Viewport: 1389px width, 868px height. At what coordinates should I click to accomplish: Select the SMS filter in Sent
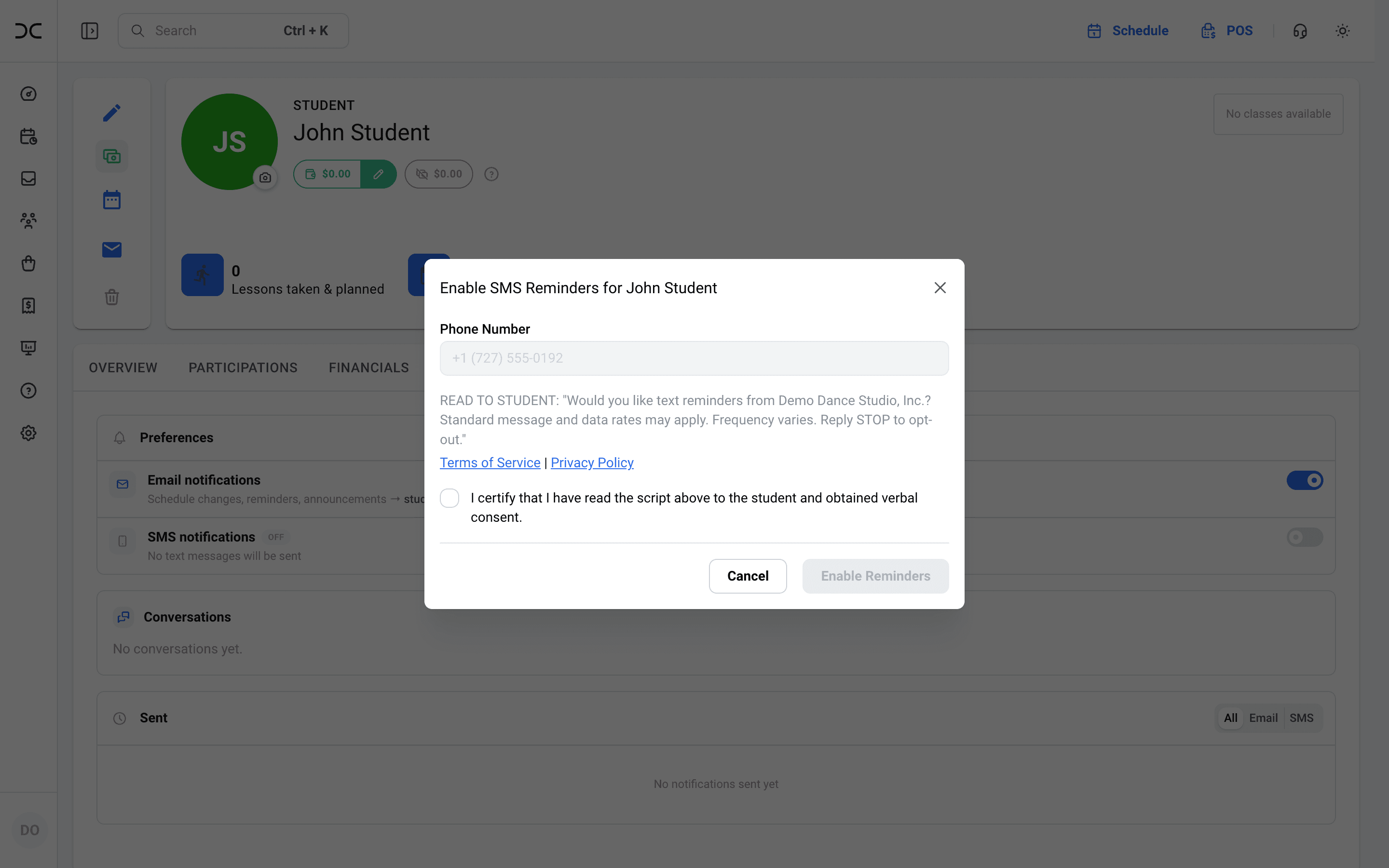click(1301, 718)
